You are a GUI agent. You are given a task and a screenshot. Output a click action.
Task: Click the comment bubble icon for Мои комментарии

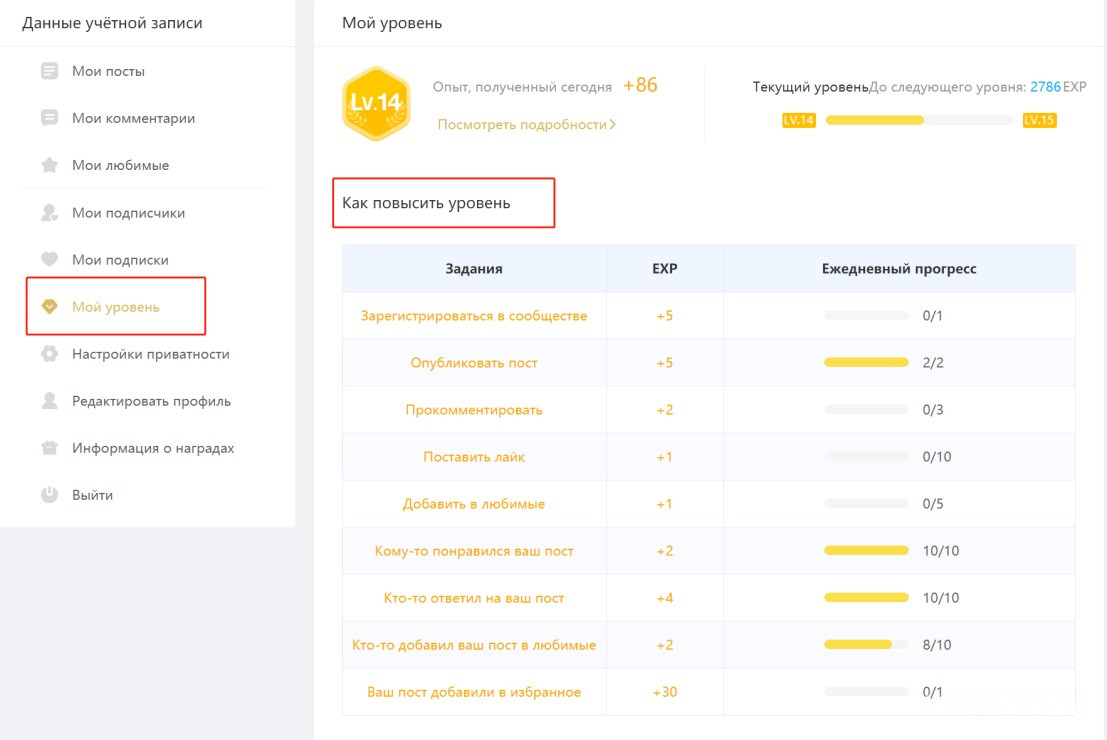click(x=49, y=118)
